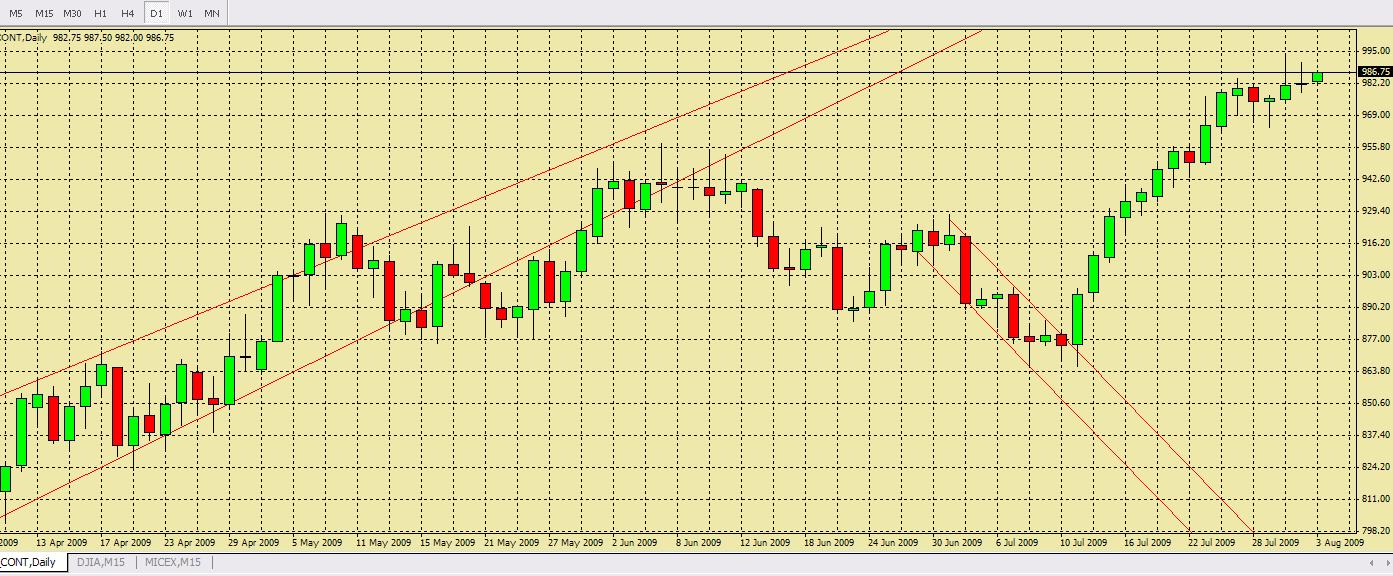The image size is (1393, 576).
Task: Click the 12 Jun 2009 date label
Action: tap(765, 543)
